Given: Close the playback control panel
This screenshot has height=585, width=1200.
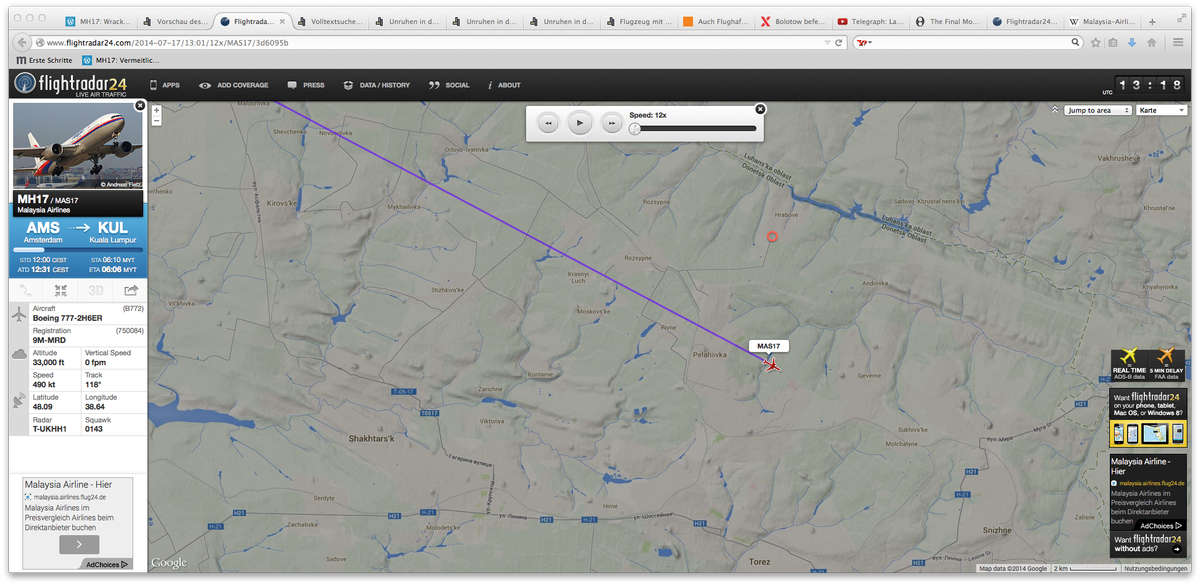Looking at the screenshot, I should point(760,108).
